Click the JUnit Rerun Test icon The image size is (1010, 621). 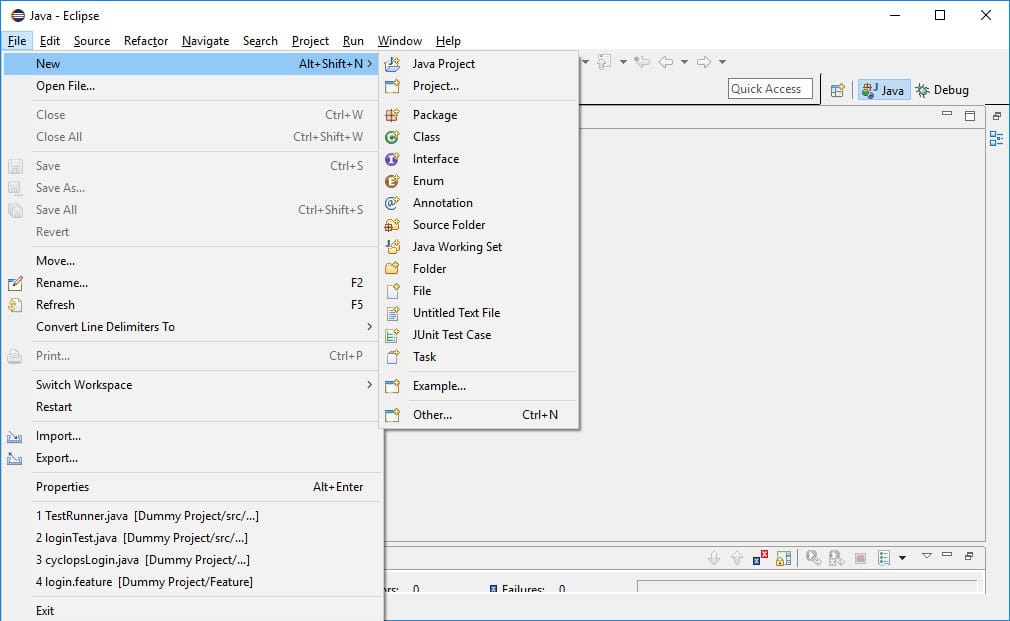814,558
